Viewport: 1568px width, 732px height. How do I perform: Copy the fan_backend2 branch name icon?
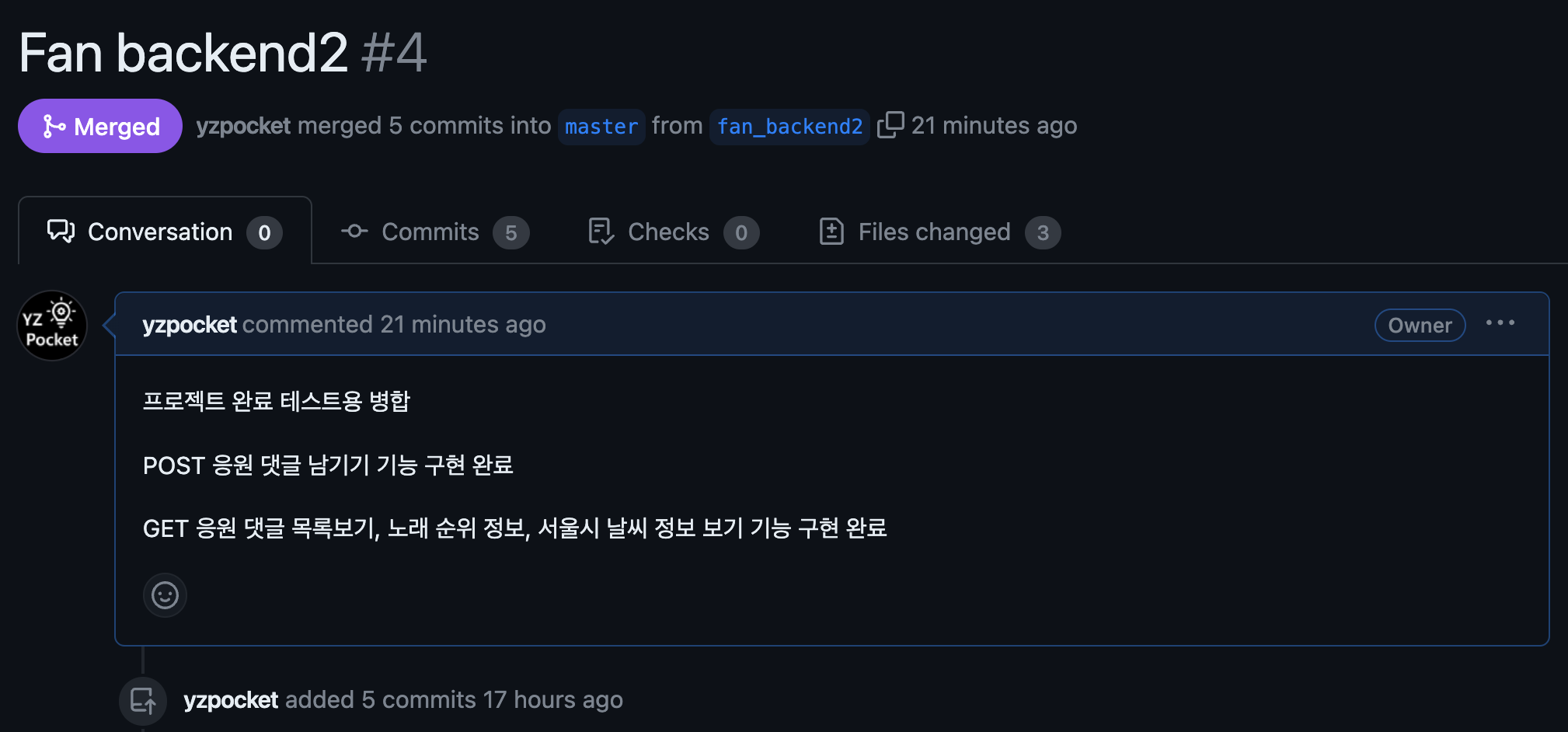(890, 125)
